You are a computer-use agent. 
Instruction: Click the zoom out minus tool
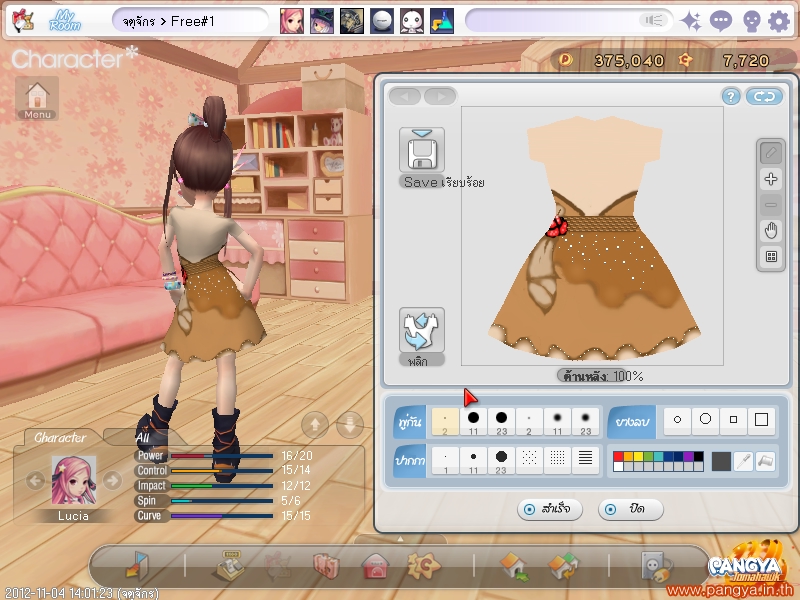[x=771, y=205]
